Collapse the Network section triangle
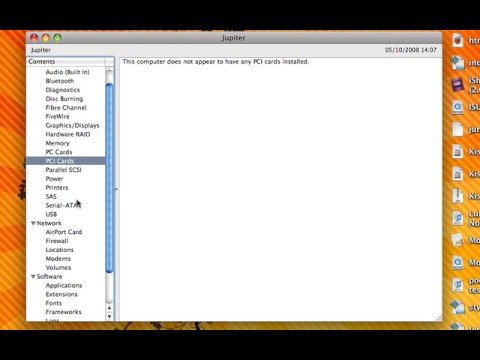Screen dimensions: 480x360 (x=33, y=223)
